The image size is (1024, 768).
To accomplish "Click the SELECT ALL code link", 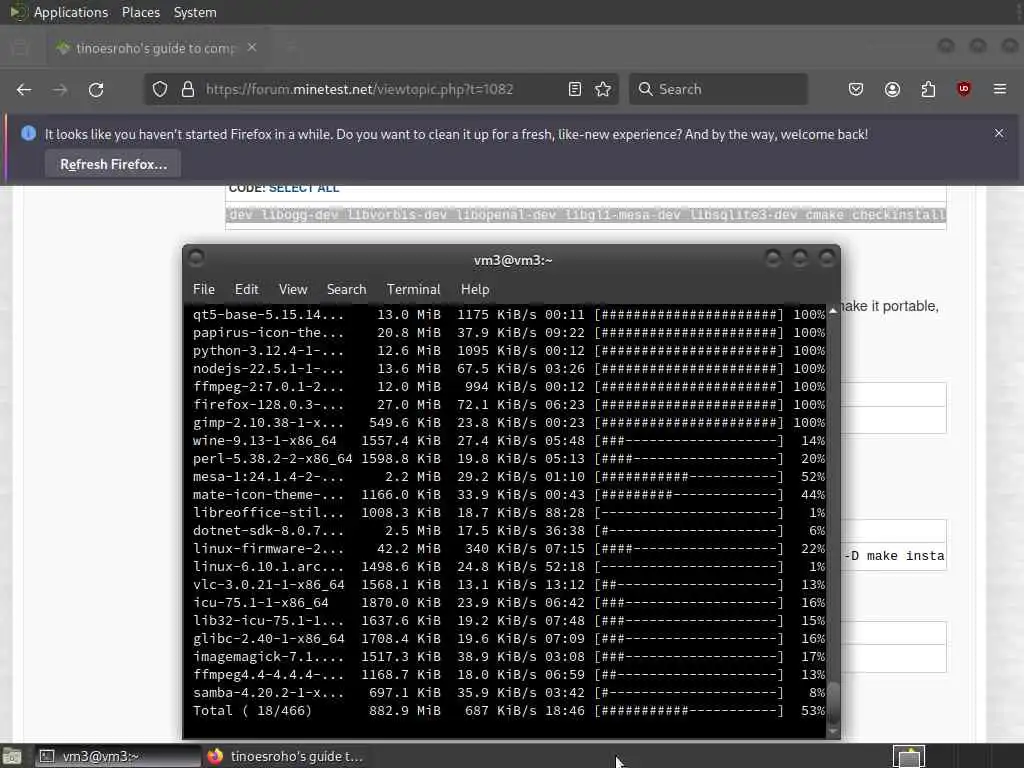I will tap(304, 189).
